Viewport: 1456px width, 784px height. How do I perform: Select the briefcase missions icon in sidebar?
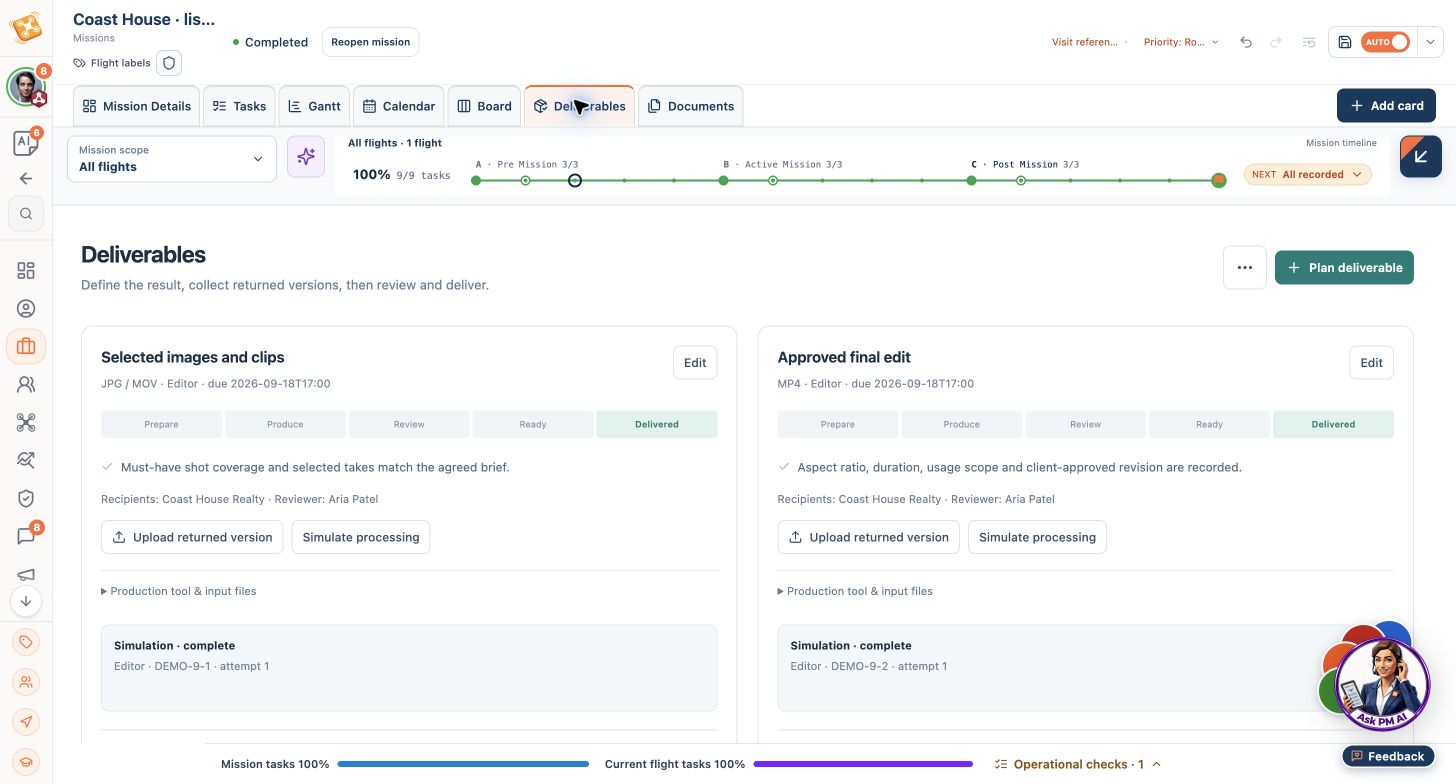click(x=26, y=347)
